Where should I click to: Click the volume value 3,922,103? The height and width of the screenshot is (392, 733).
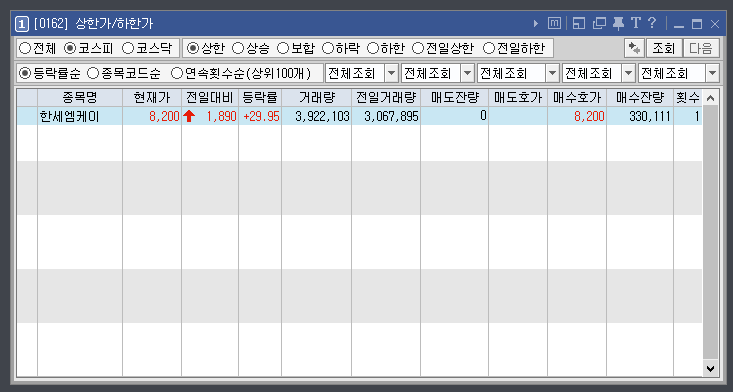click(323, 116)
